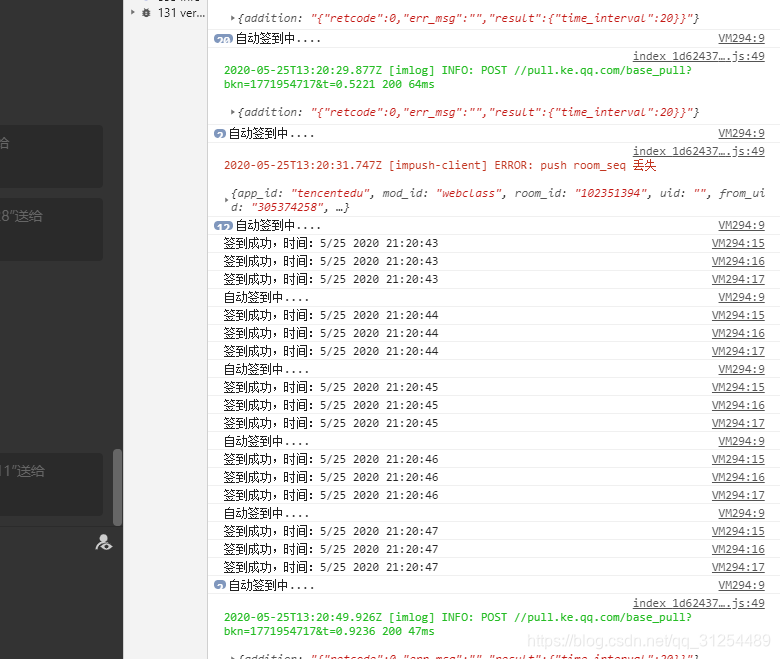Open VM294:16 link on the 21:20:46 row
780x659 pixels.
tap(738, 477)
